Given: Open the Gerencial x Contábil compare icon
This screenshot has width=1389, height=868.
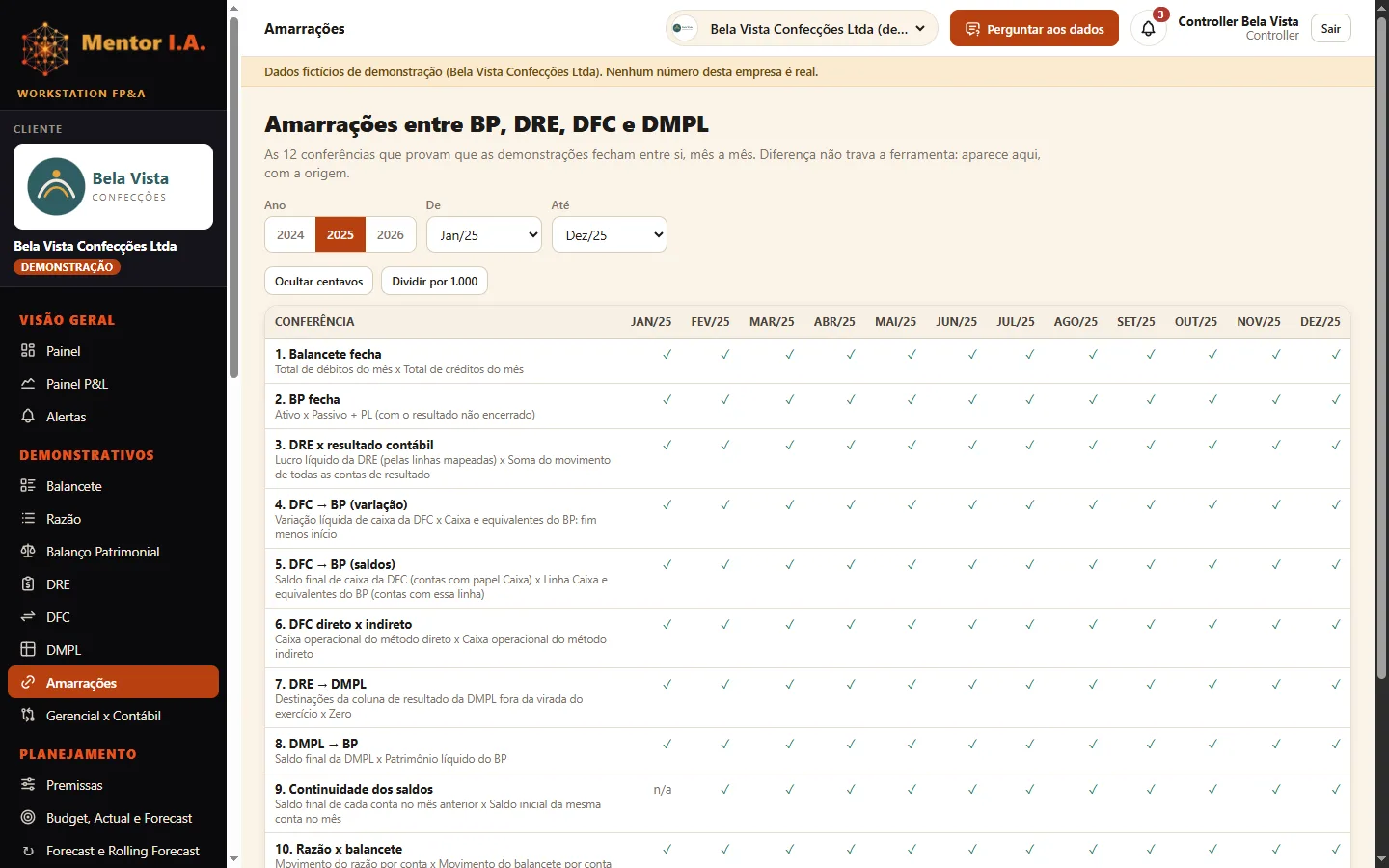Looking at the screenshot, I should (28, 716).
